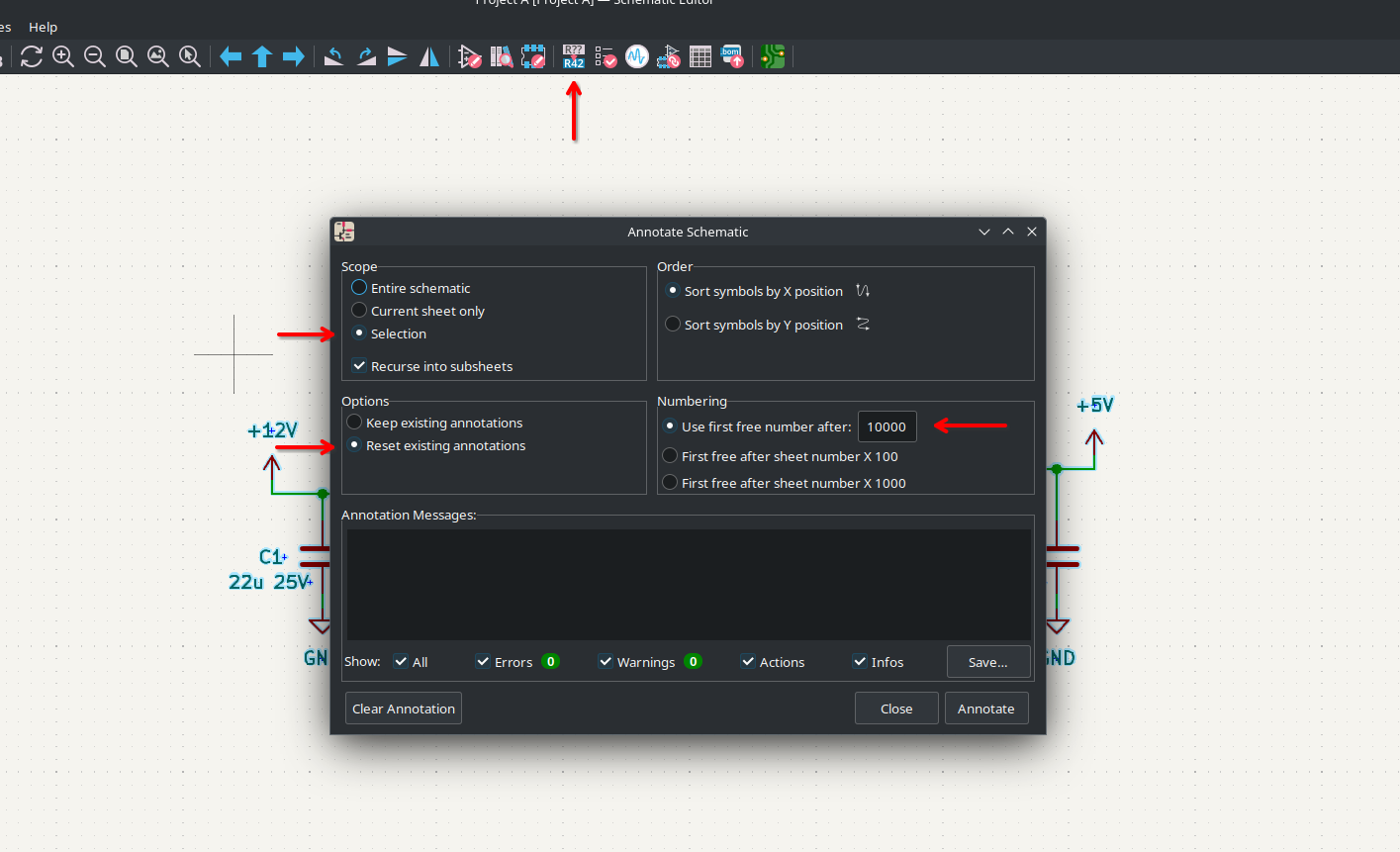Click the Generate BOM icon
The width and height of the screenshot is (1400, 852).
click(732, 56)
